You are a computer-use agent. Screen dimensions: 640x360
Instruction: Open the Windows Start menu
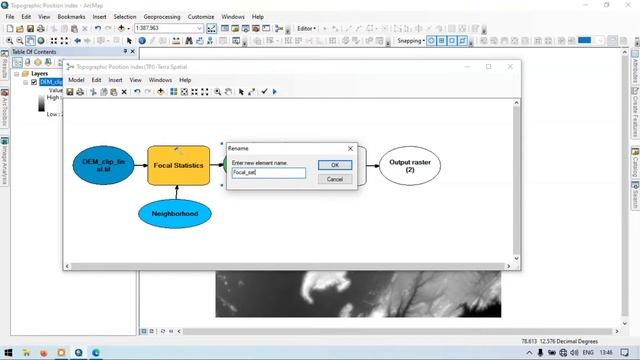(x=8, y=353)
